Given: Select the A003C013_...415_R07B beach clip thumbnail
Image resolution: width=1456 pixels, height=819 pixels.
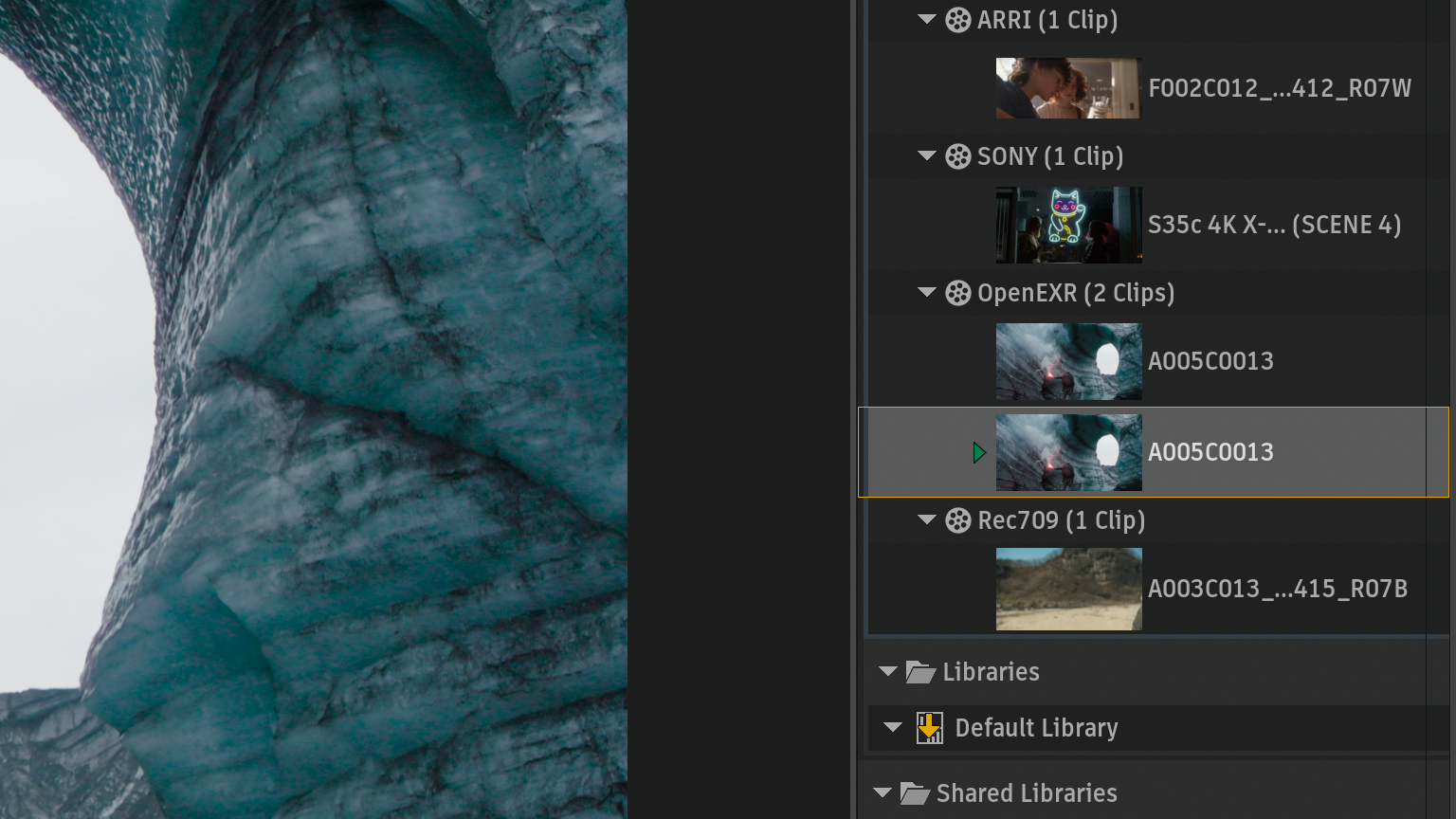Looking at the screenshot, I should (x=1068, y=589).
